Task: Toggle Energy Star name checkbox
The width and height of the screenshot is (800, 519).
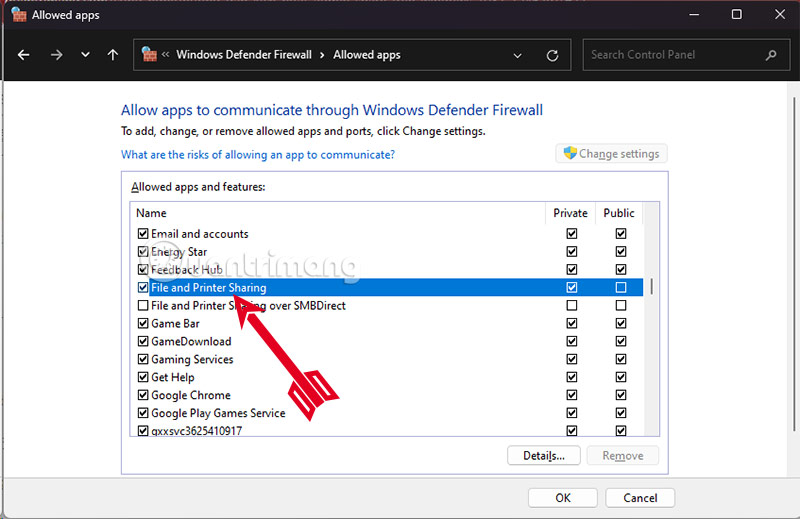Action: coord(143,252)
